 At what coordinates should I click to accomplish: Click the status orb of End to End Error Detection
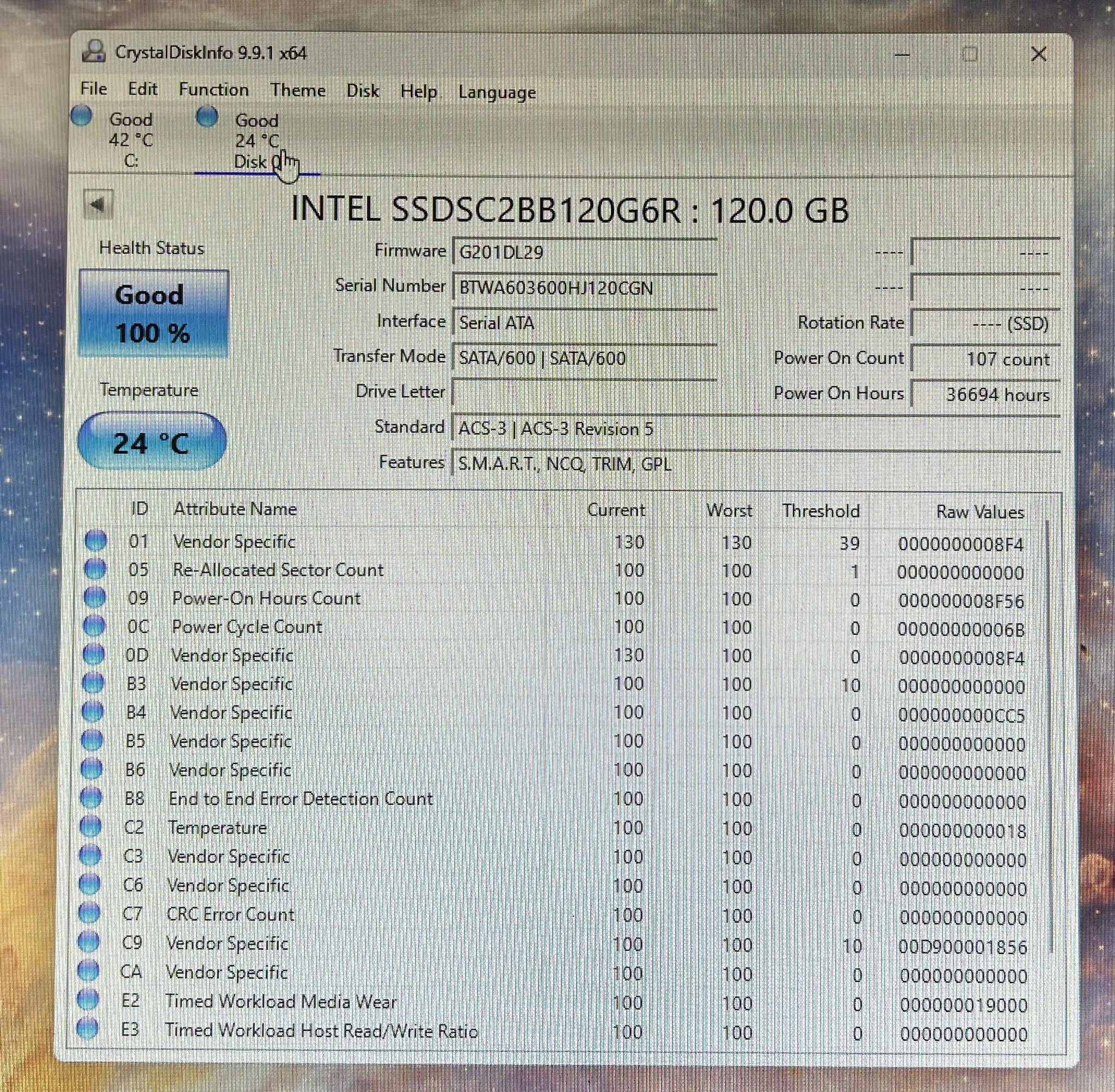pos(90,797)
